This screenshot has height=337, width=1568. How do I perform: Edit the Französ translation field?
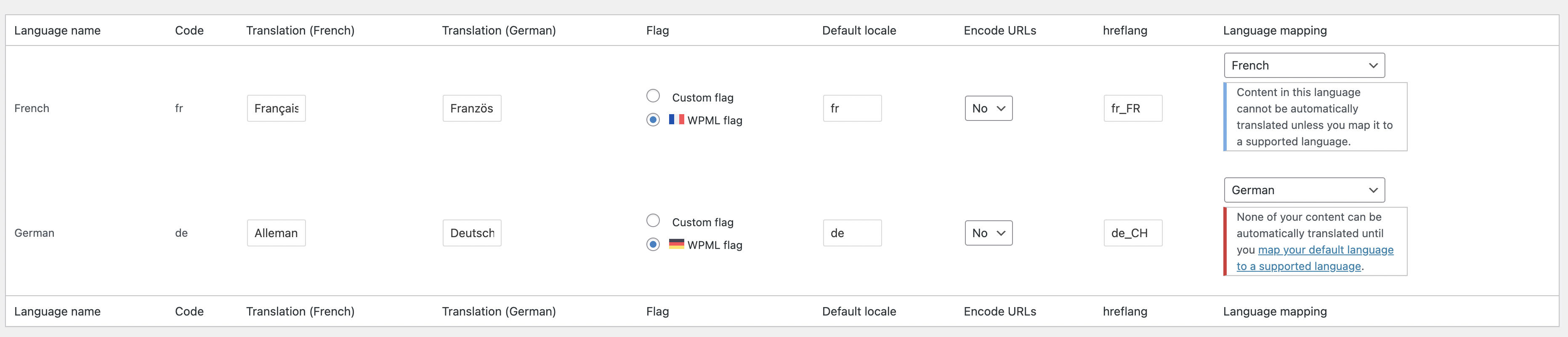coord(472,109)
